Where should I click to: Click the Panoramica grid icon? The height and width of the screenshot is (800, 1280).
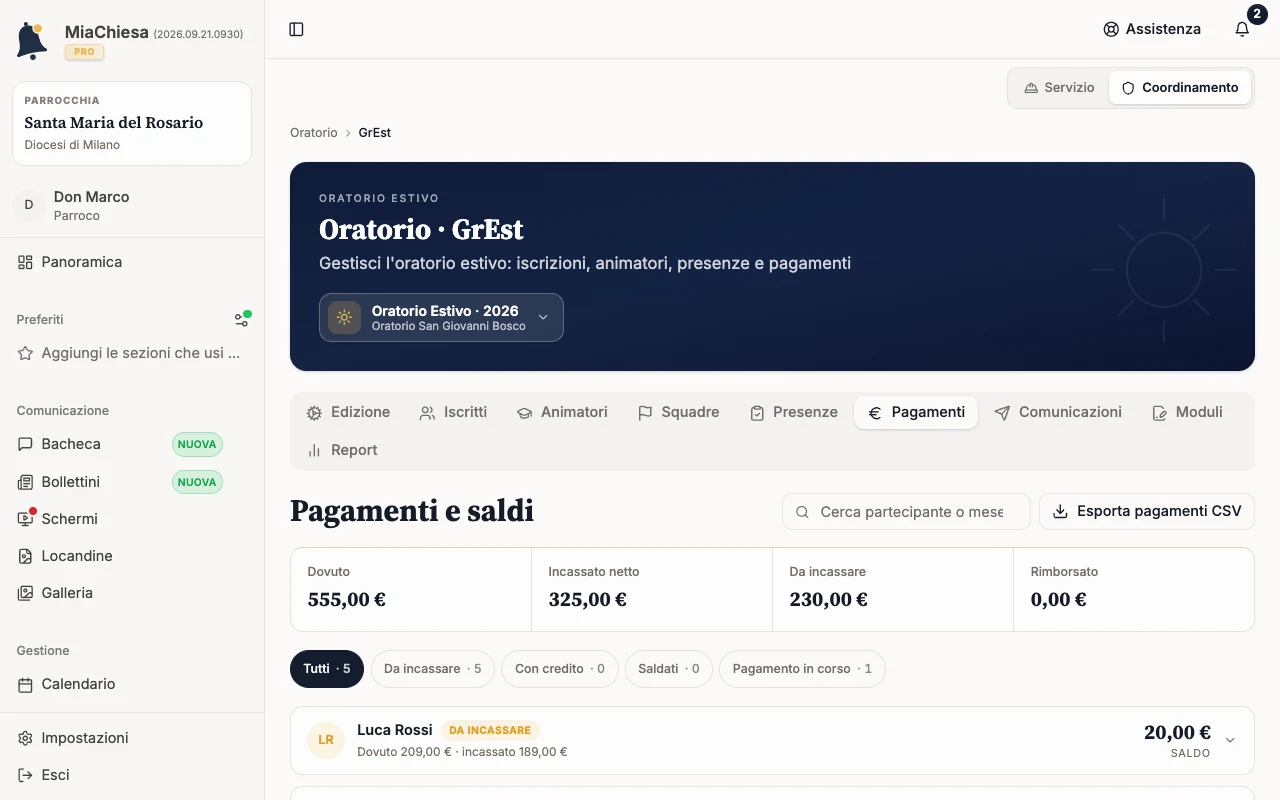(25, 262)
